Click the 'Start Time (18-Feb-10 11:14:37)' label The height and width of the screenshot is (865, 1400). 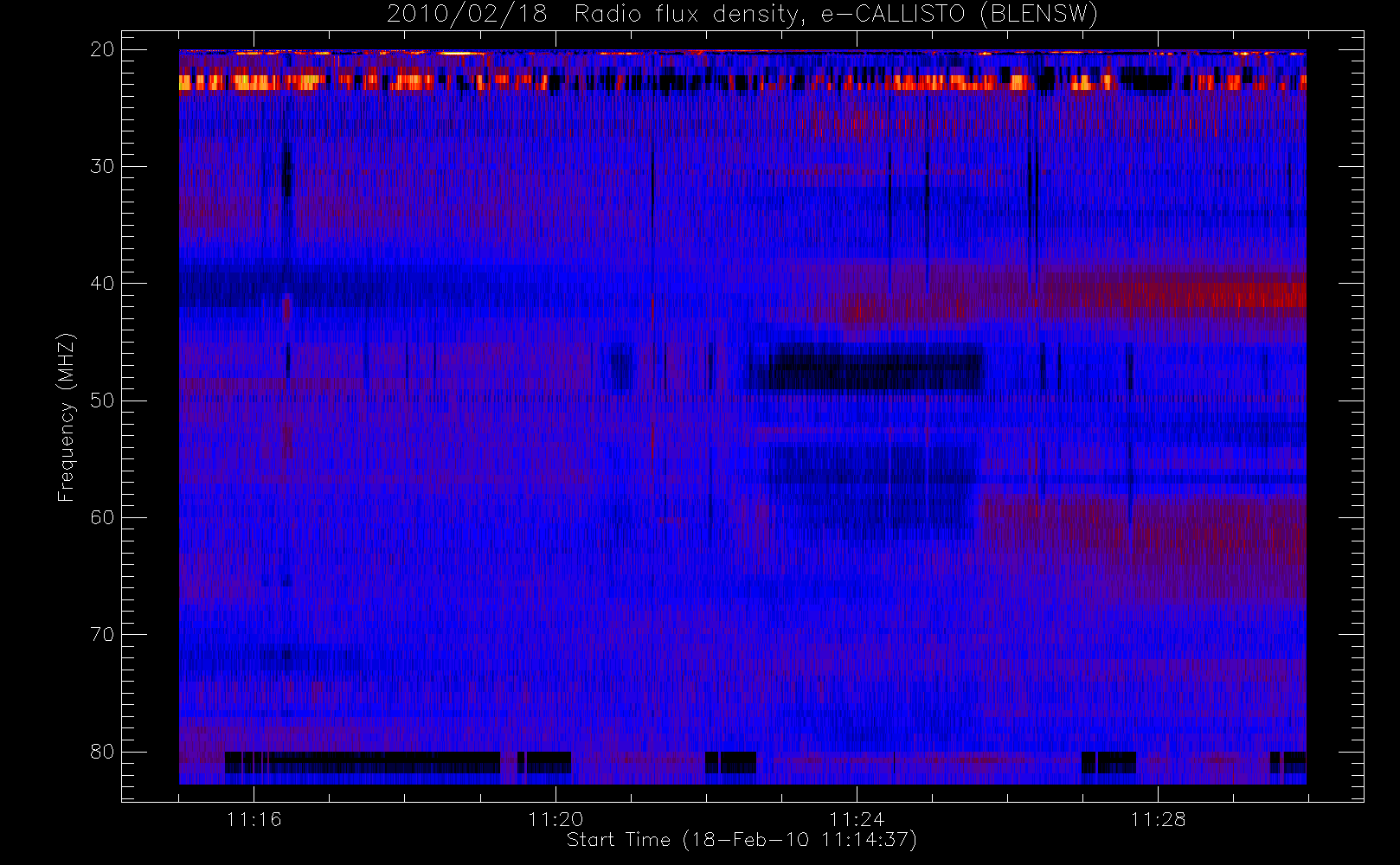742,840
